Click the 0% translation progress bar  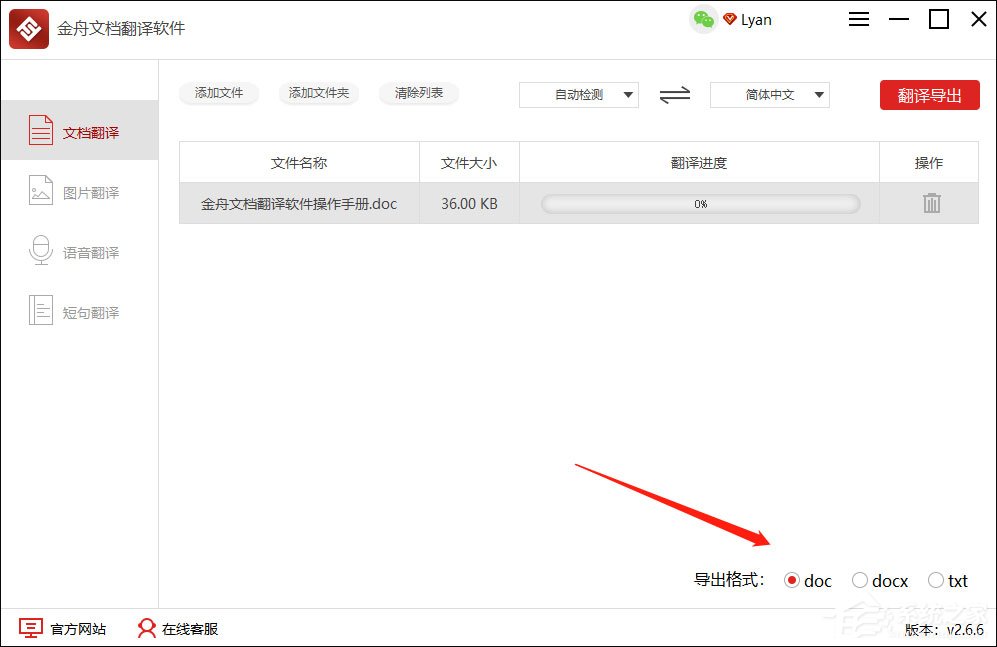(x=700, y=203)
